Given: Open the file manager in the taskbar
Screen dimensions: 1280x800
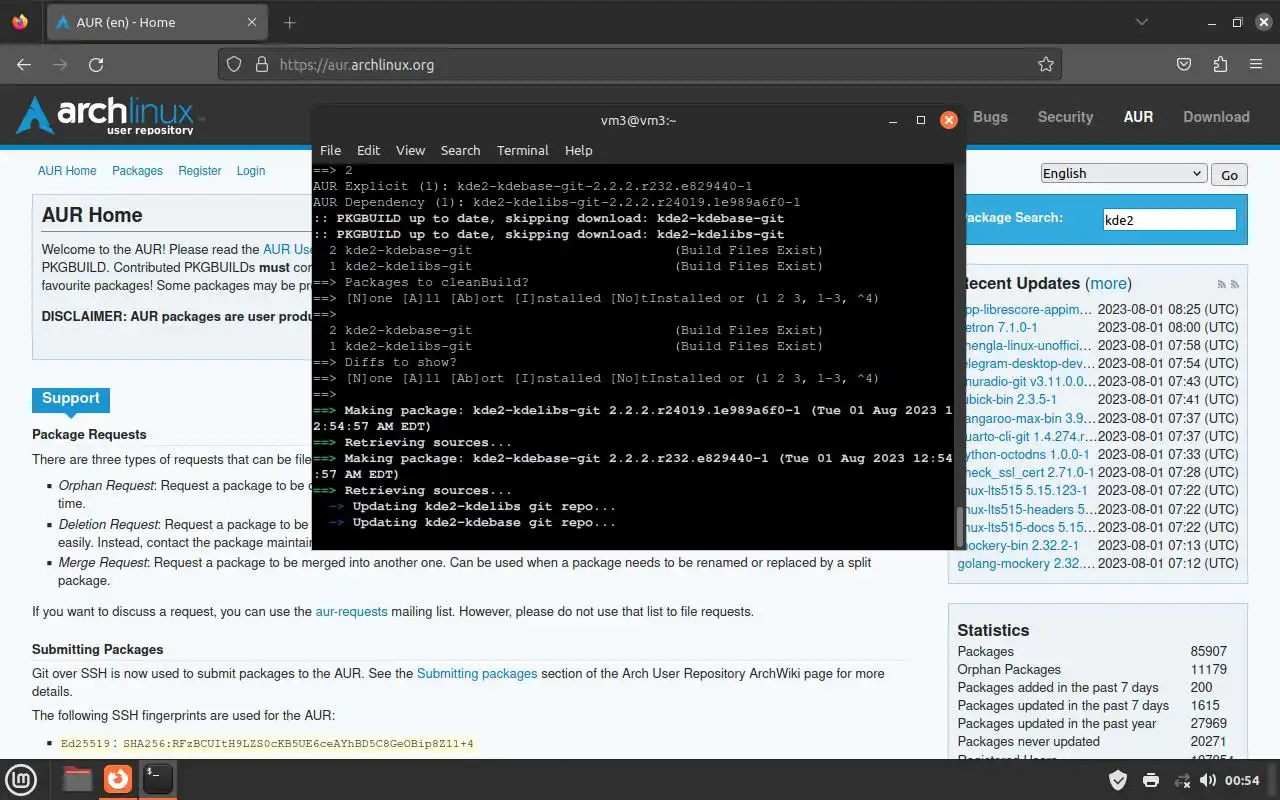Looking at the screenshot, I should [x=78, y=779].
